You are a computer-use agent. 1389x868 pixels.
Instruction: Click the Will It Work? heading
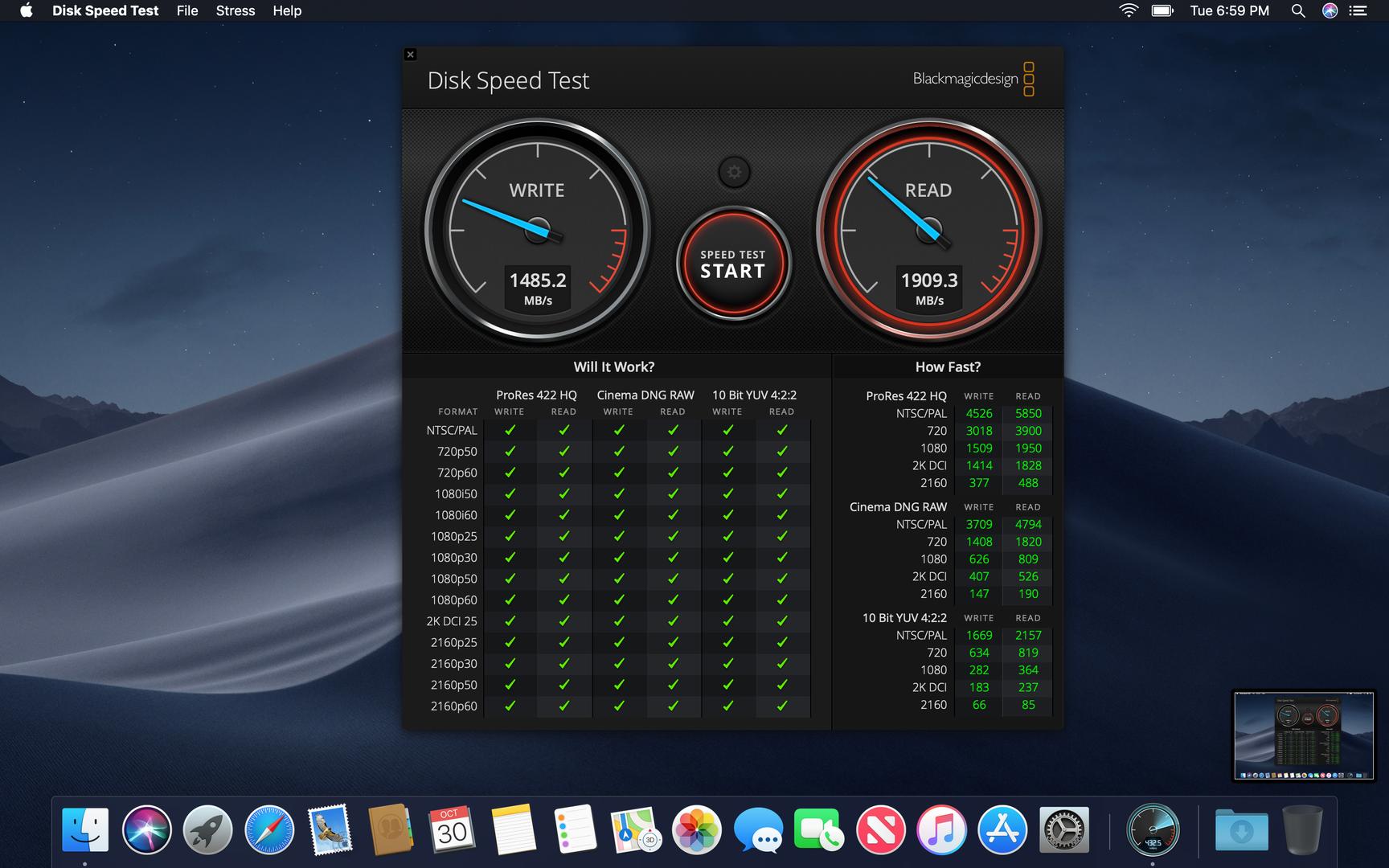[x=614, y=366]
